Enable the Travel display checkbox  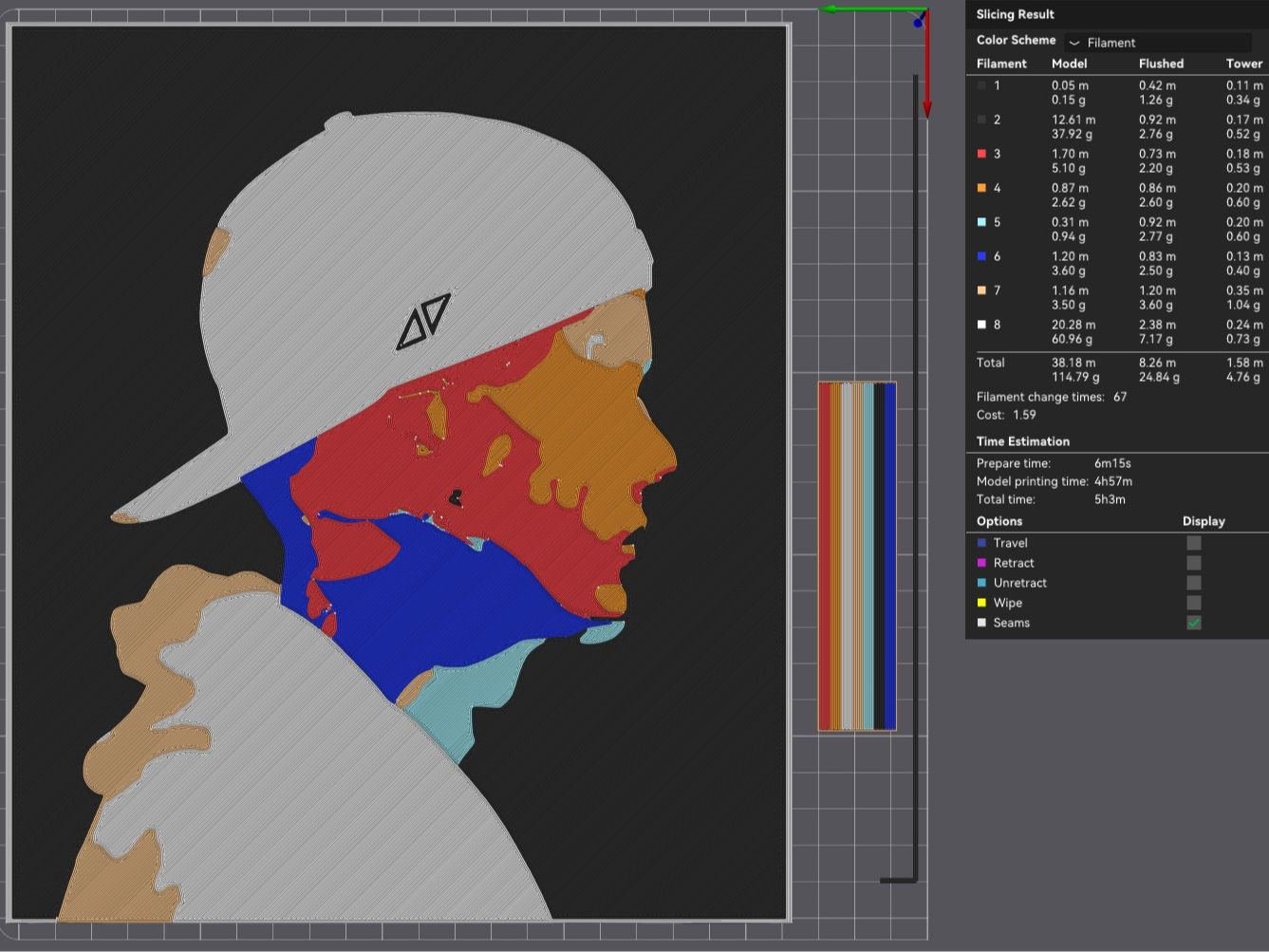(1194, 543)
